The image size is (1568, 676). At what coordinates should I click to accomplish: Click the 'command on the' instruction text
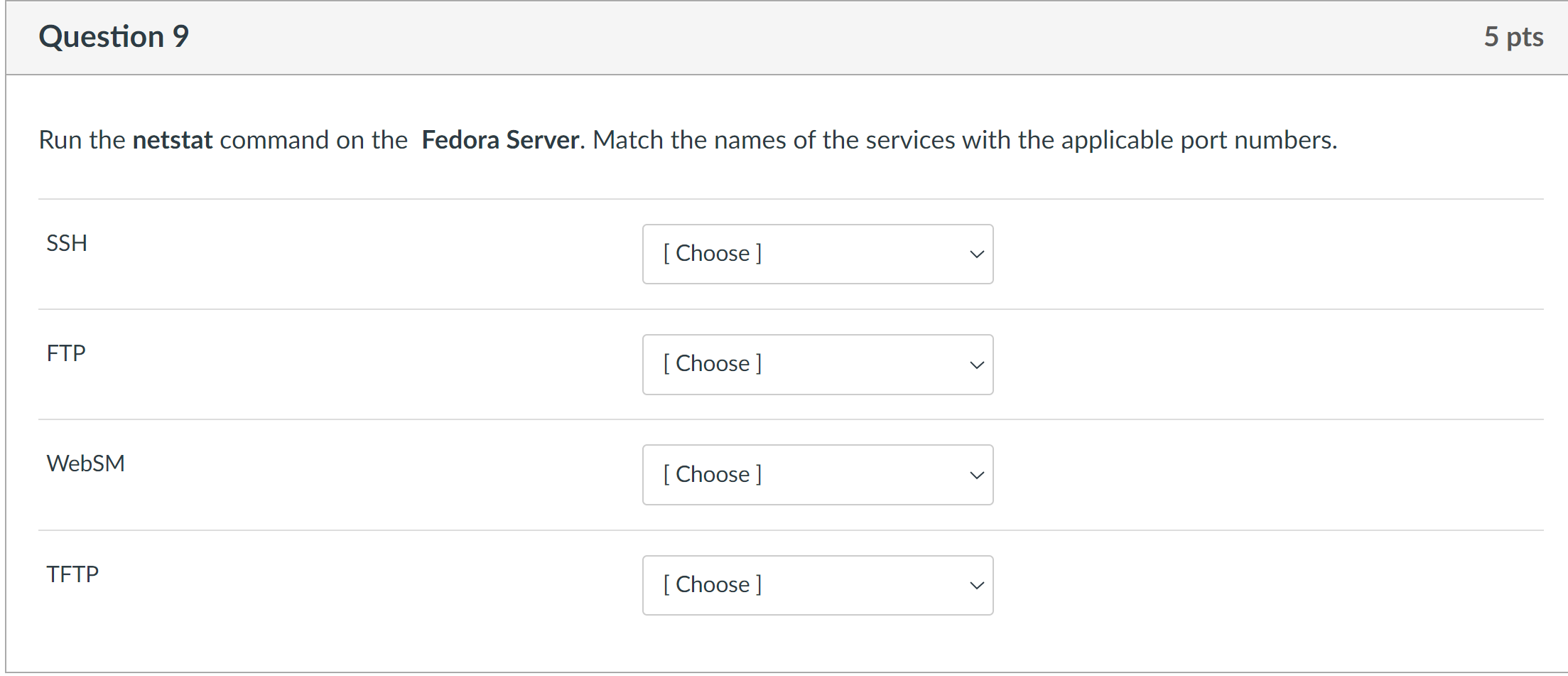click(x=313, y=140)
